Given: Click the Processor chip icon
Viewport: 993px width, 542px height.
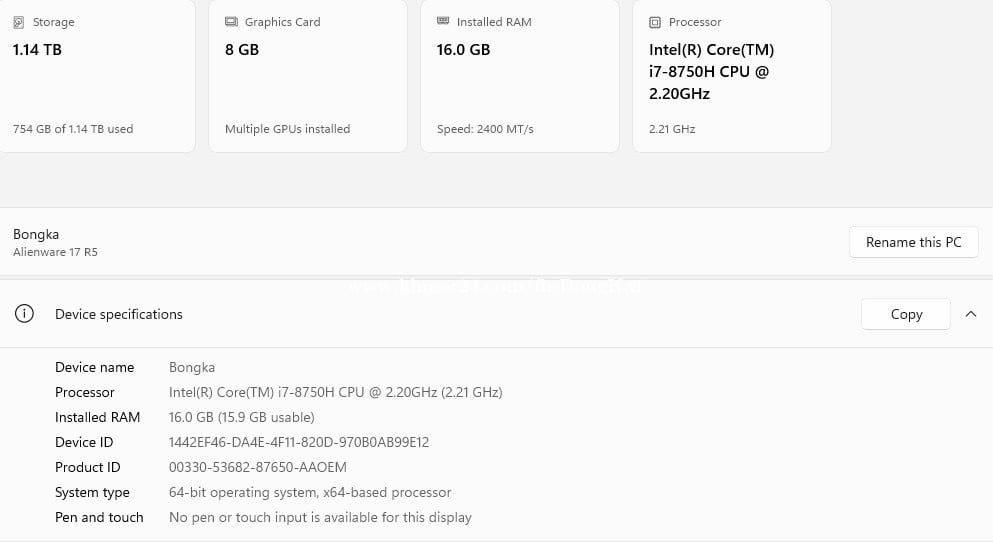Looking at the screenshot, I should tap(655, 22).
